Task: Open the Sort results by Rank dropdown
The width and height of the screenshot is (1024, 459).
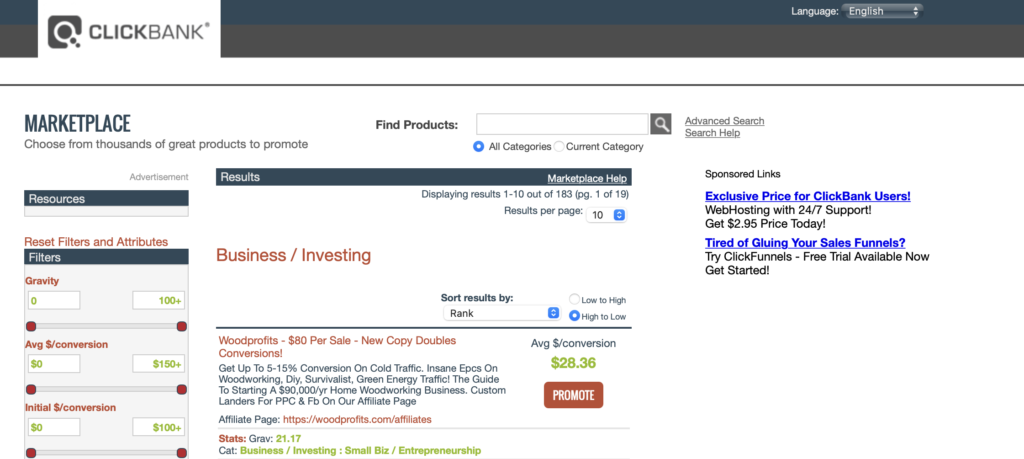Action: pos(502,313)
